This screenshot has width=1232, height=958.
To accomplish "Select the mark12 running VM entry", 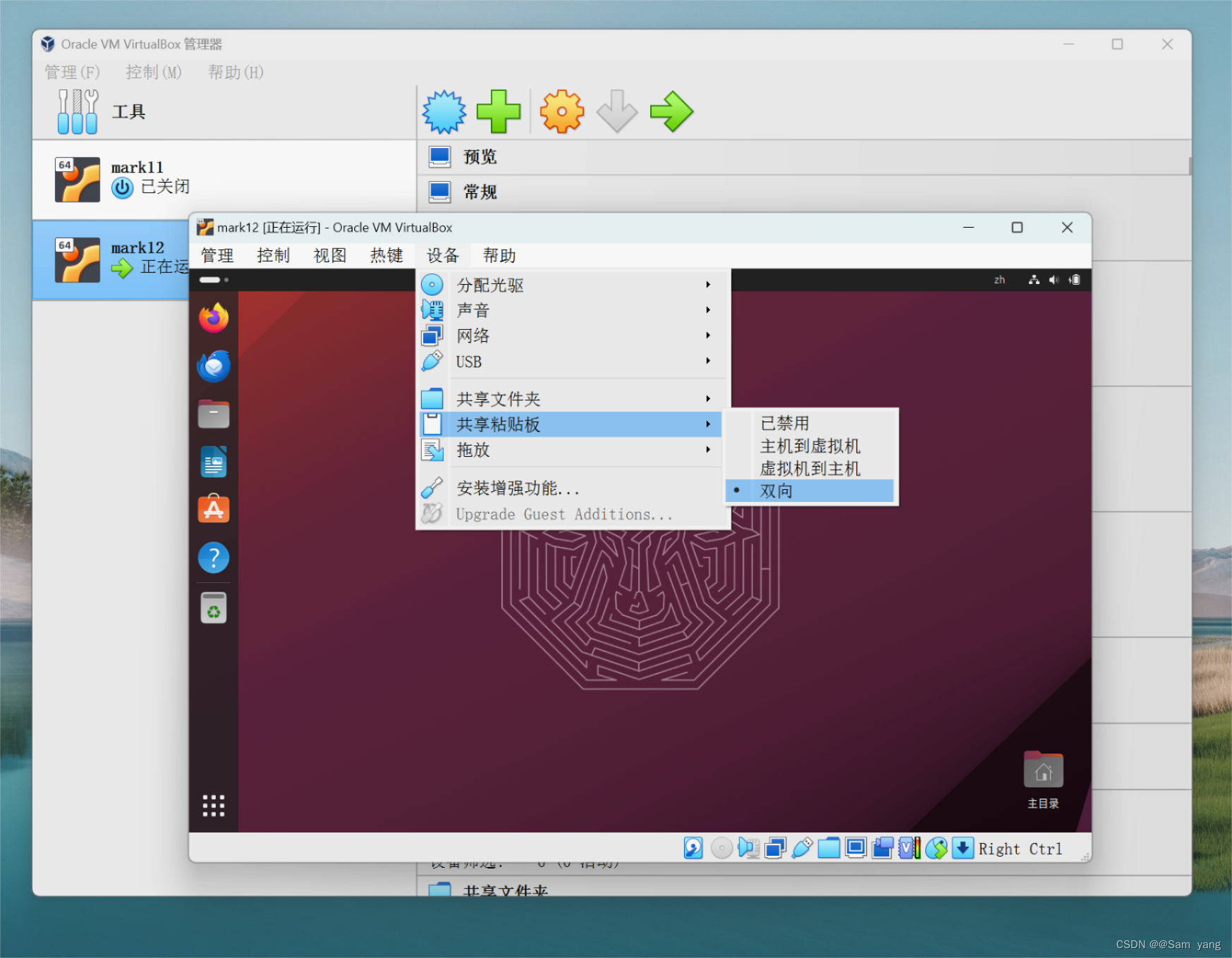I will (111, 259).
